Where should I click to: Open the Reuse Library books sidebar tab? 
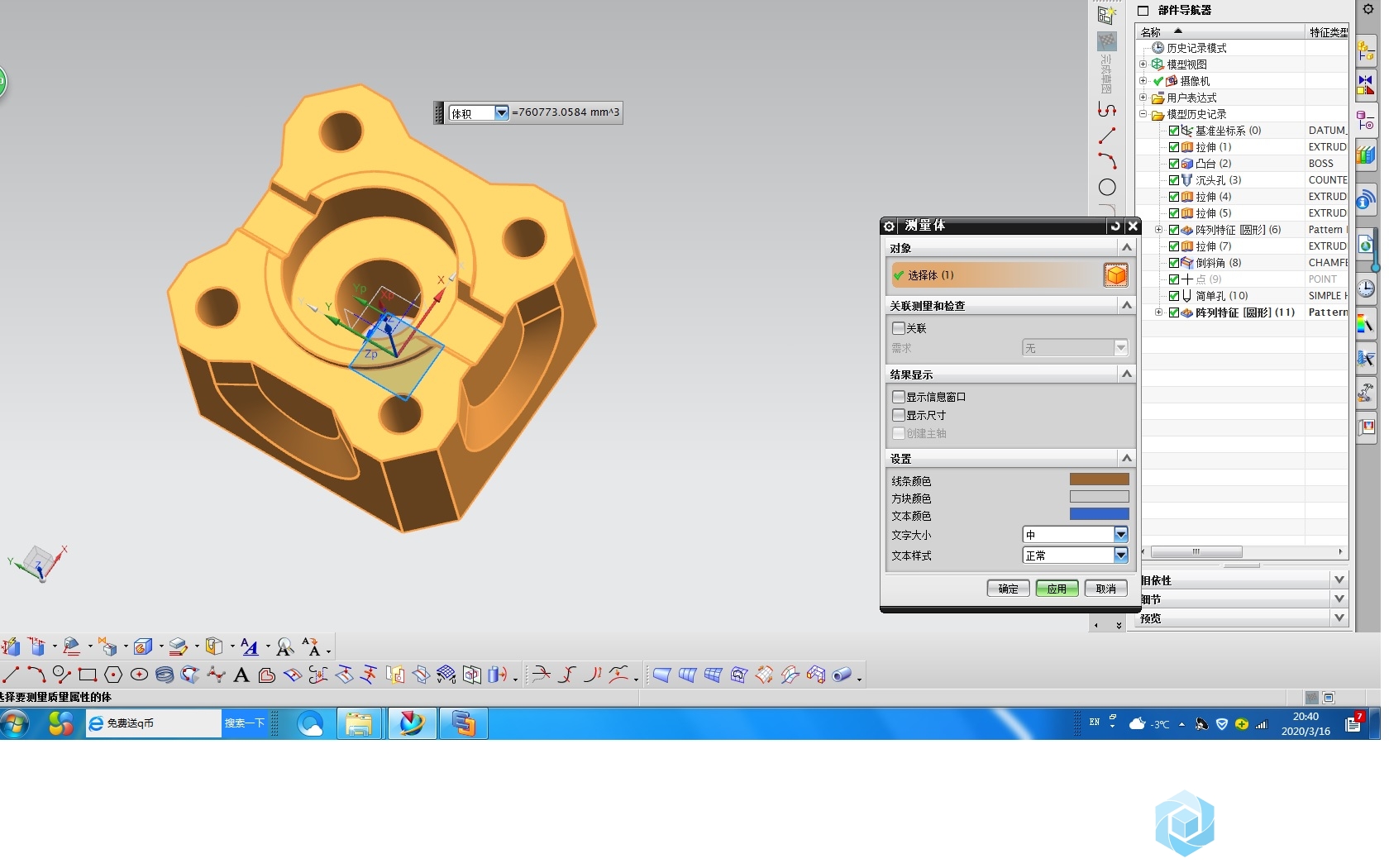click(x=1366, y=154)
